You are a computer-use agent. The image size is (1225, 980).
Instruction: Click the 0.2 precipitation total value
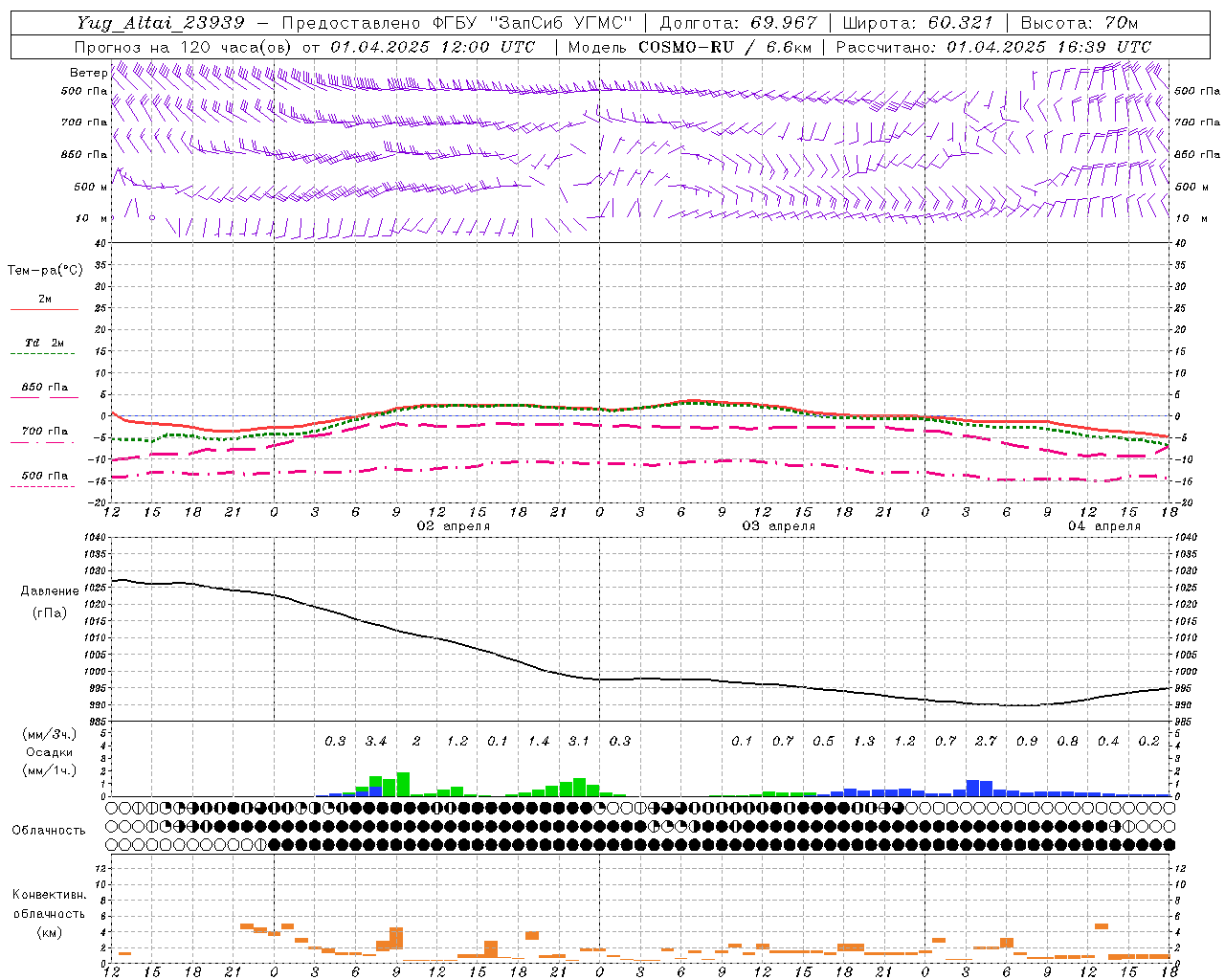pos(1148,741)
